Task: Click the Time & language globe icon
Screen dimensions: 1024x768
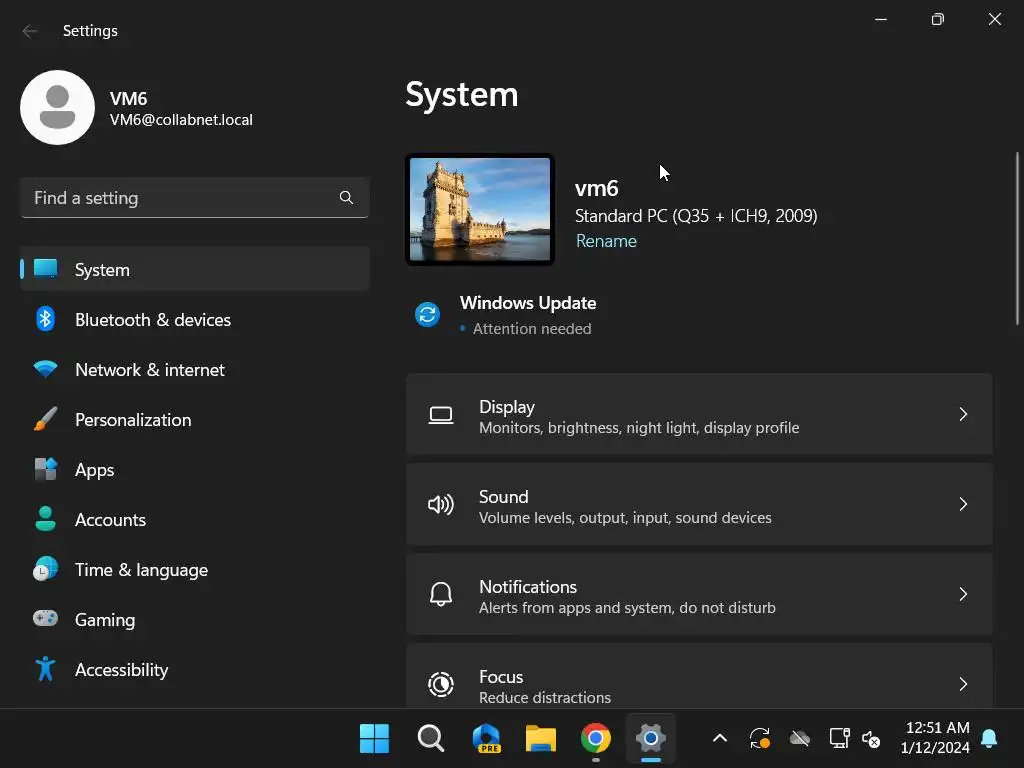Action: [45, 569]
